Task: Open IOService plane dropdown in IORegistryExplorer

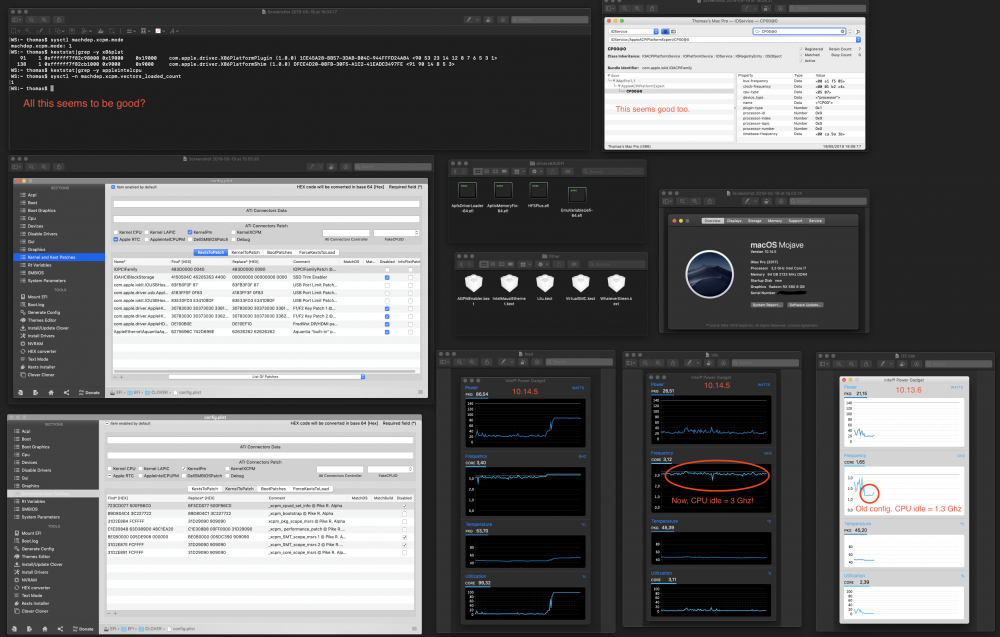Action: 634,31
